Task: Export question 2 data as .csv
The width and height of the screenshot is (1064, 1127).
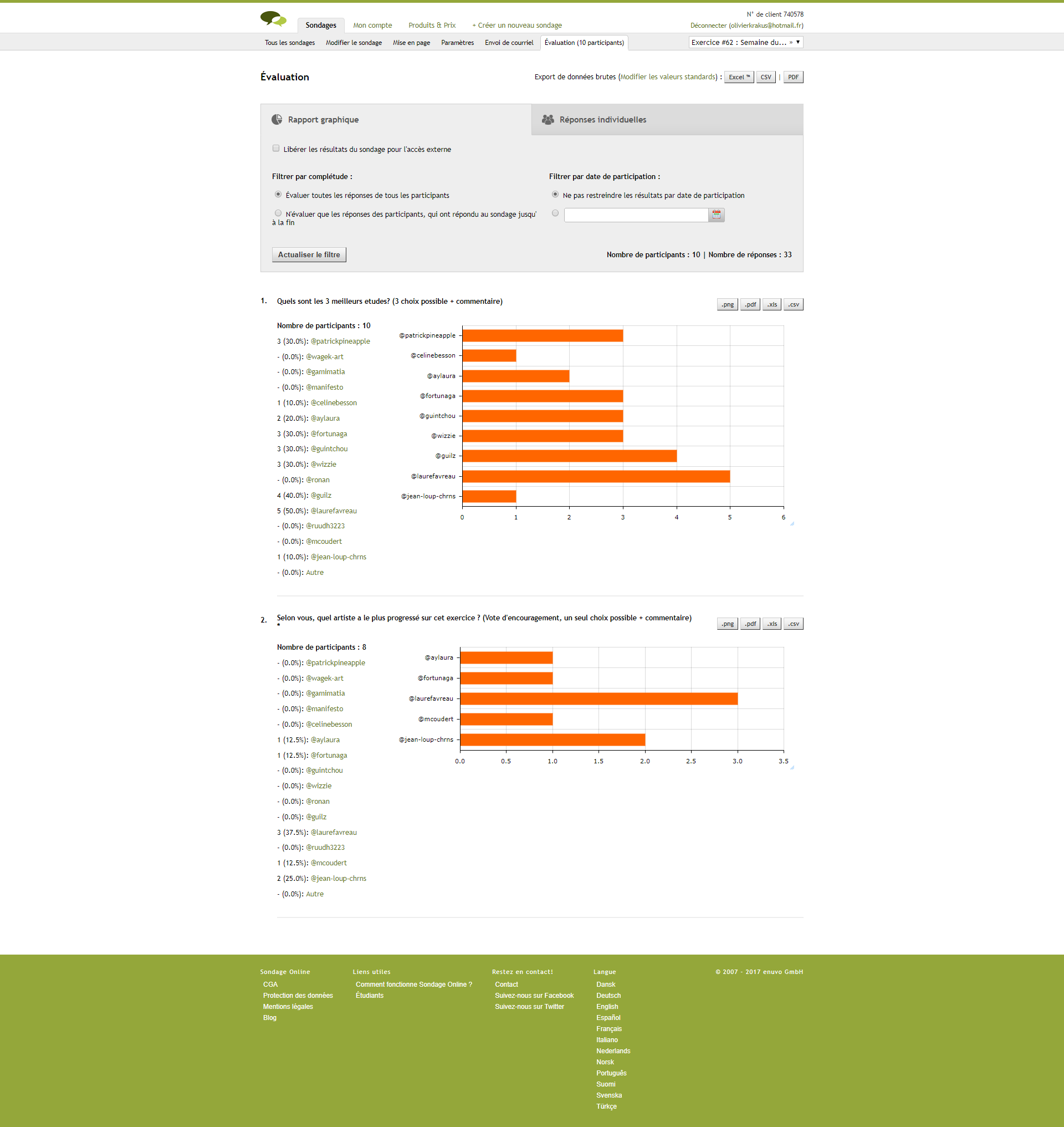Action: (x=793, y=623)
